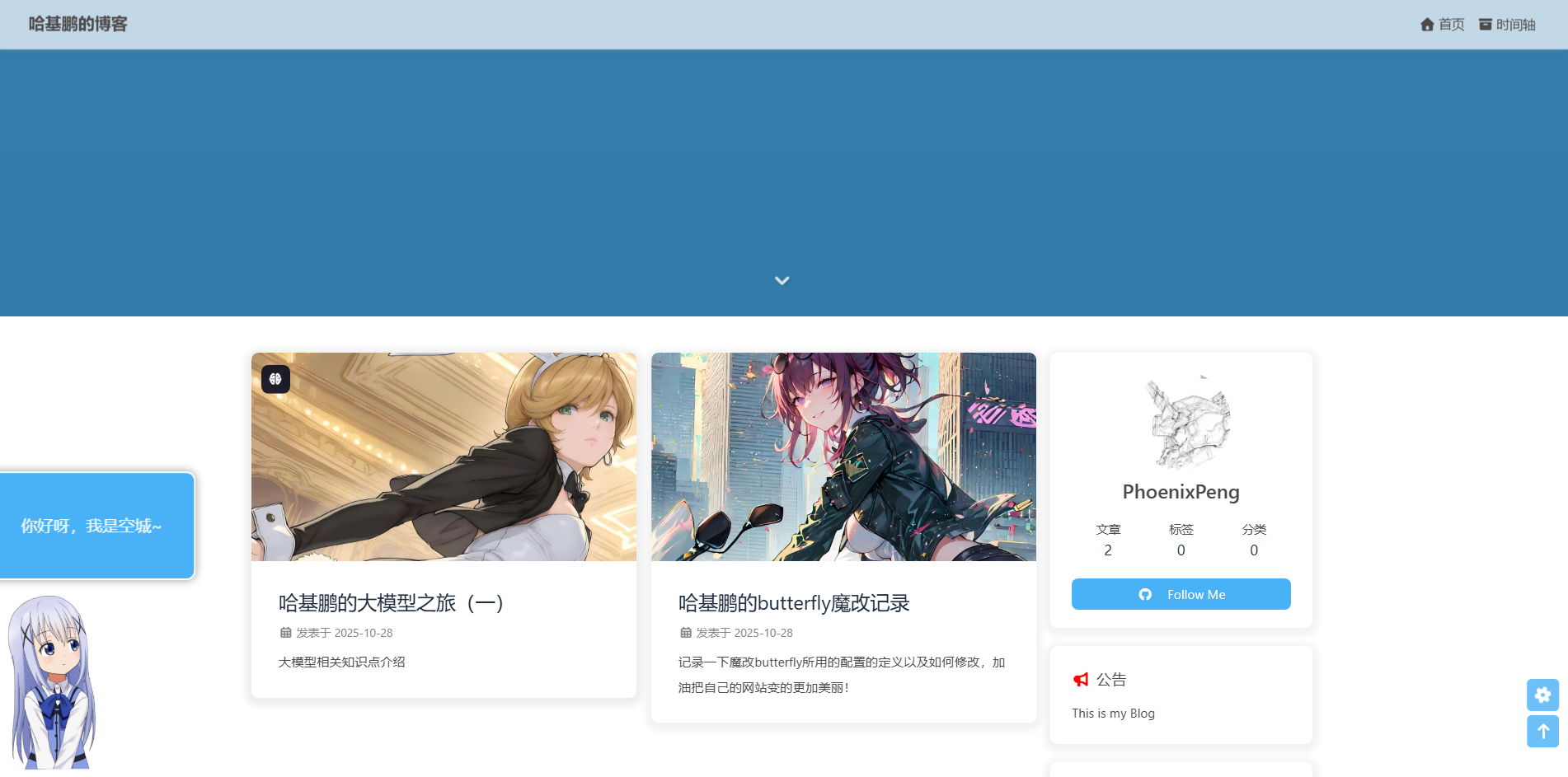Screen dimensions: 1568x777
Task: Open cover image of 哈基鹏的大模型之旅 post
Action: (x=444, y=456)
